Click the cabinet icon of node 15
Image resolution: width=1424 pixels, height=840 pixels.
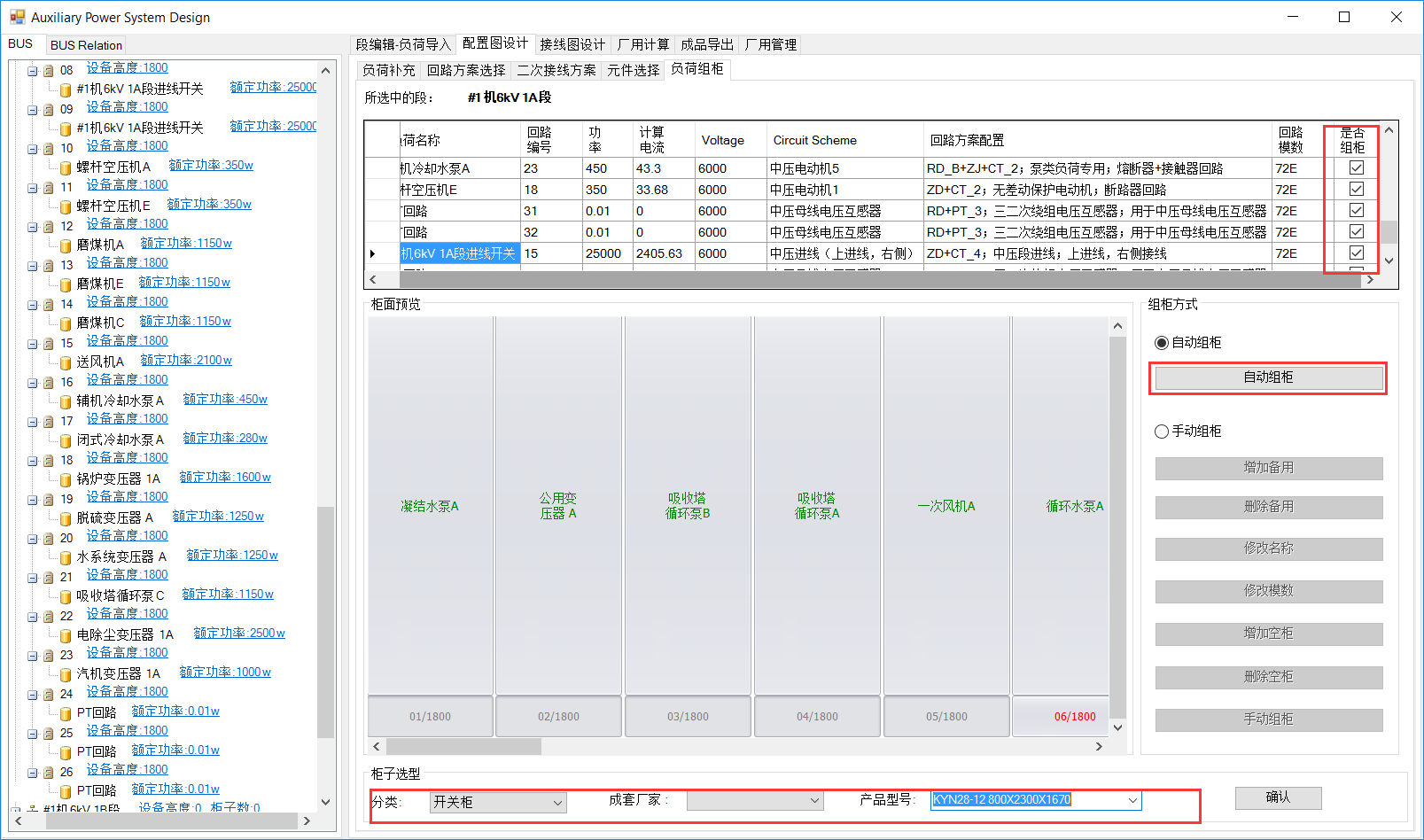click(49, 344)
